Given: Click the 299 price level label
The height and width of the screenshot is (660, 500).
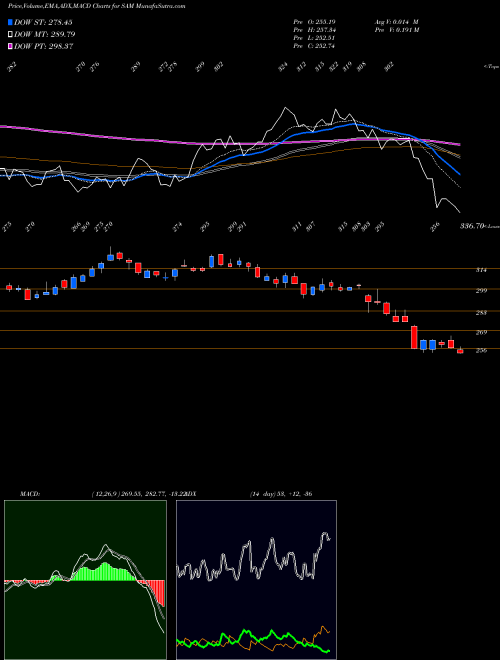Looking at the screenshot, I should [481, 290].
